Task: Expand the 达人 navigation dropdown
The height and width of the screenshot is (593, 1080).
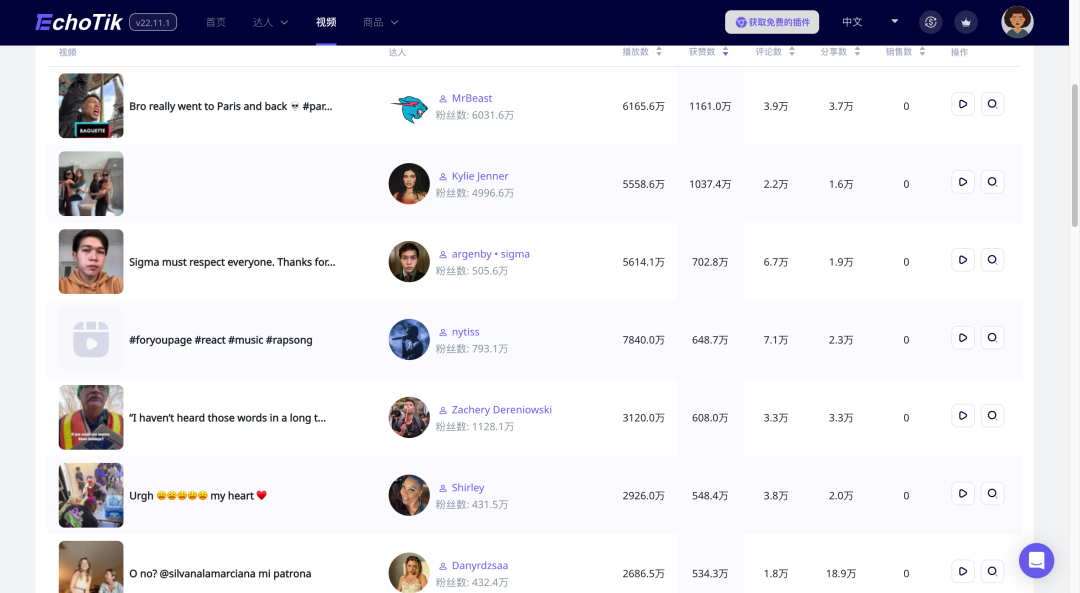Action: tap(270, 23)
